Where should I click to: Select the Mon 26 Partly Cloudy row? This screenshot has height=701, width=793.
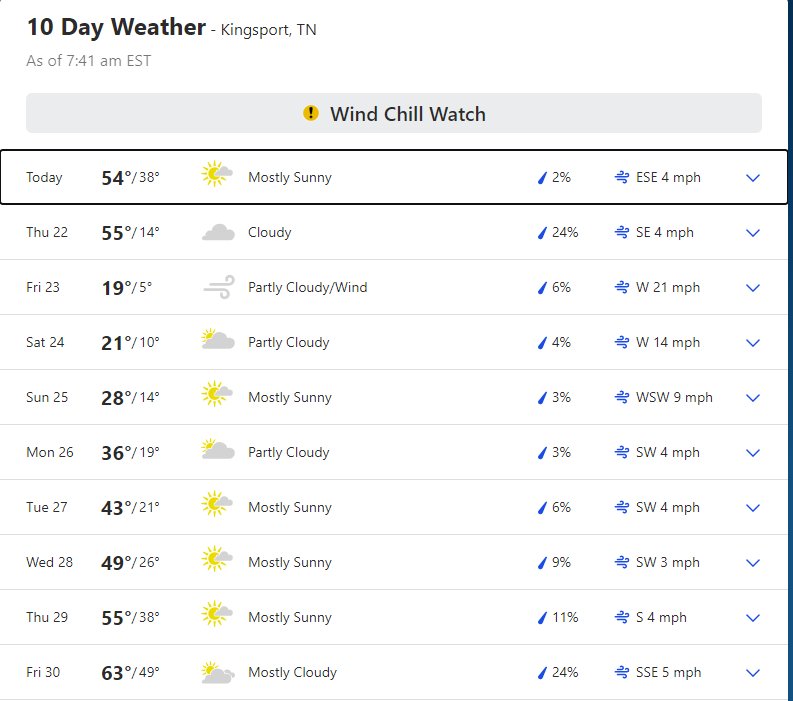(x=394, y=452)
